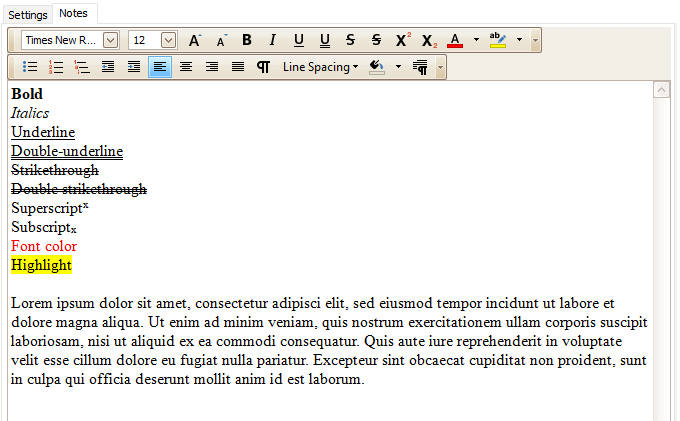Toggle italic formatting

pyautogui.click(x=273, y=40)
